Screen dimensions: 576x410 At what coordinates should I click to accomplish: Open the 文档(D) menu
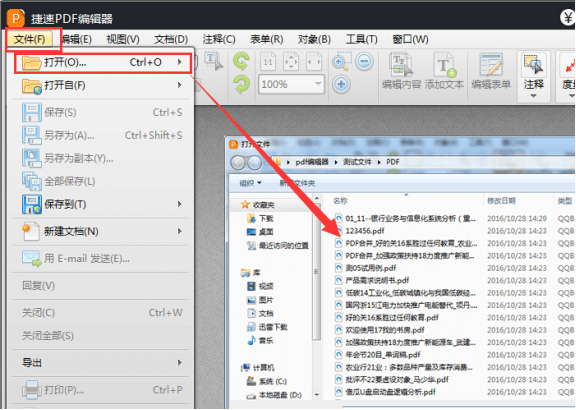(171, 39)
